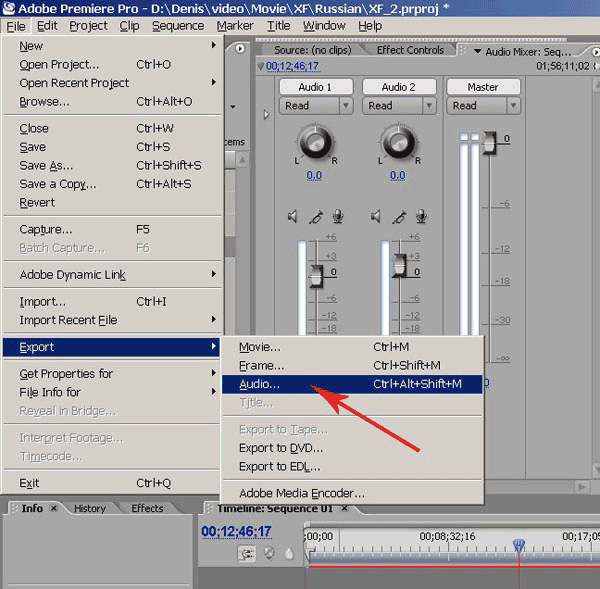Click the Audio 2 pan knob
This screenshot has height=589, width=600.
pyautogui.click(x=398, y=143)
